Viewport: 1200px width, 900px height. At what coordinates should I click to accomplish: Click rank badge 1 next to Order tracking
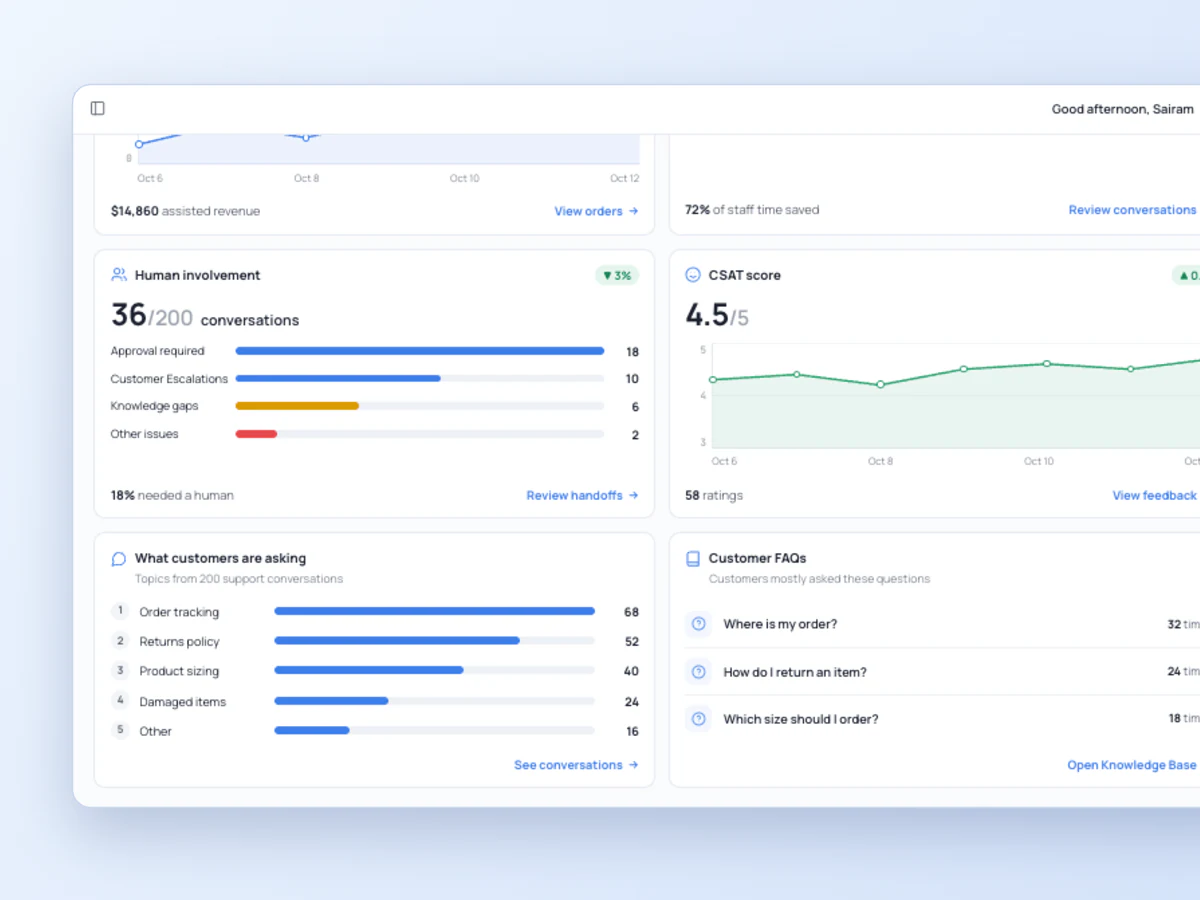pos(120,611)
